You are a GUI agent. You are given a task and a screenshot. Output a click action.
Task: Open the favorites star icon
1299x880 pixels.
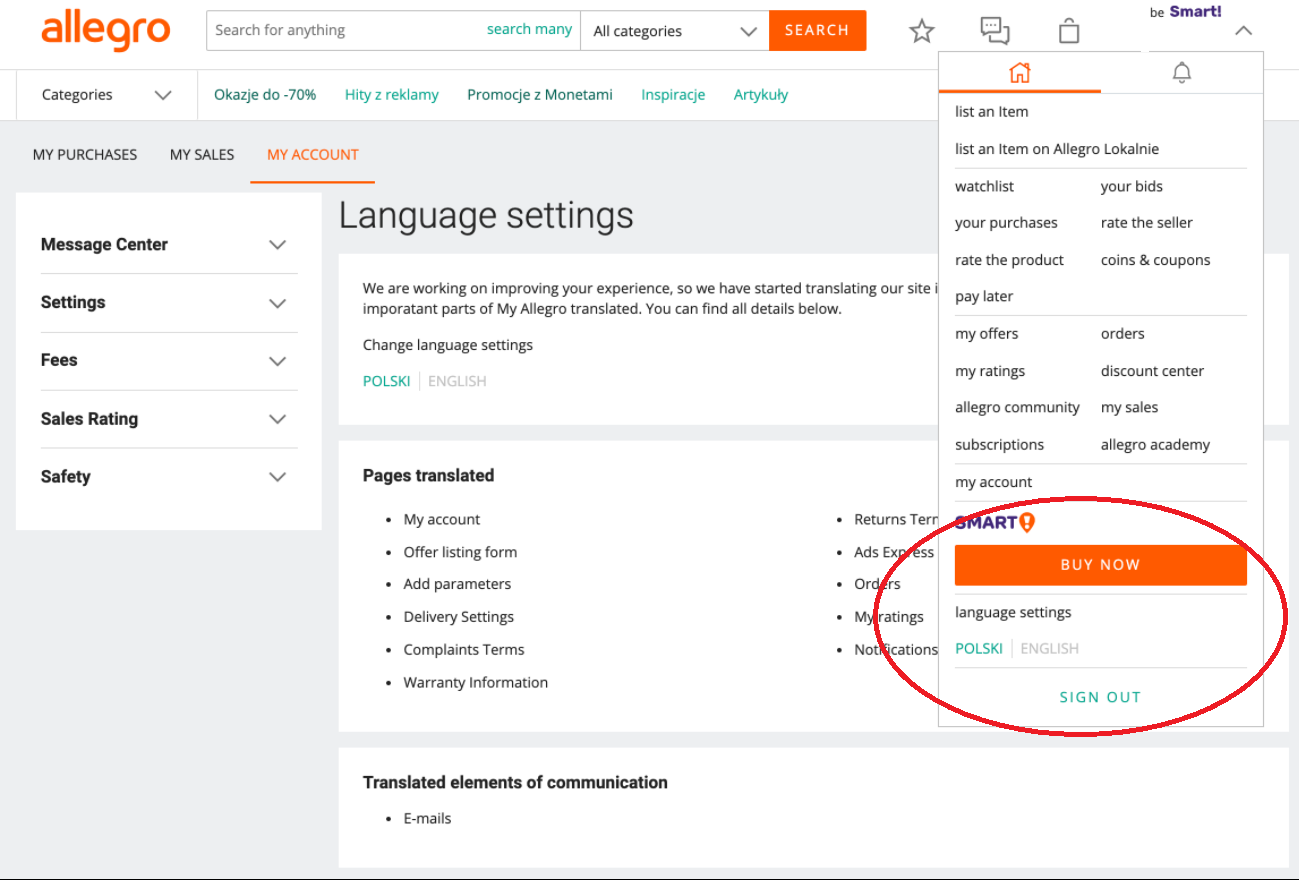[x=921, y=31]
